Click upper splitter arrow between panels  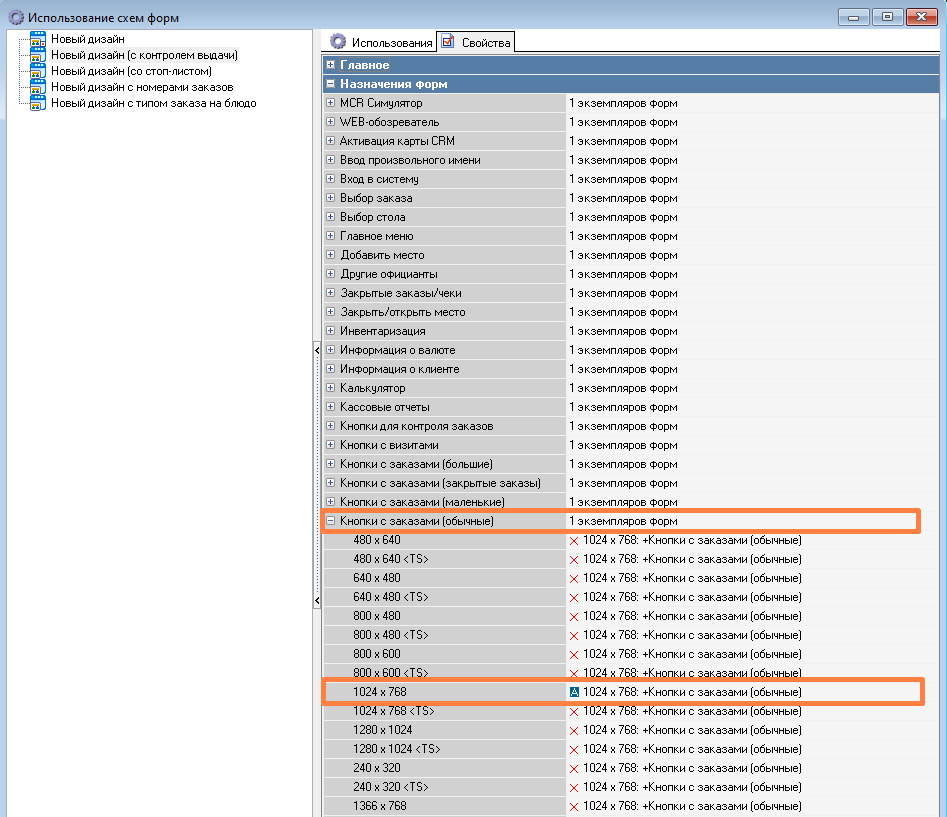click(318, 349)
